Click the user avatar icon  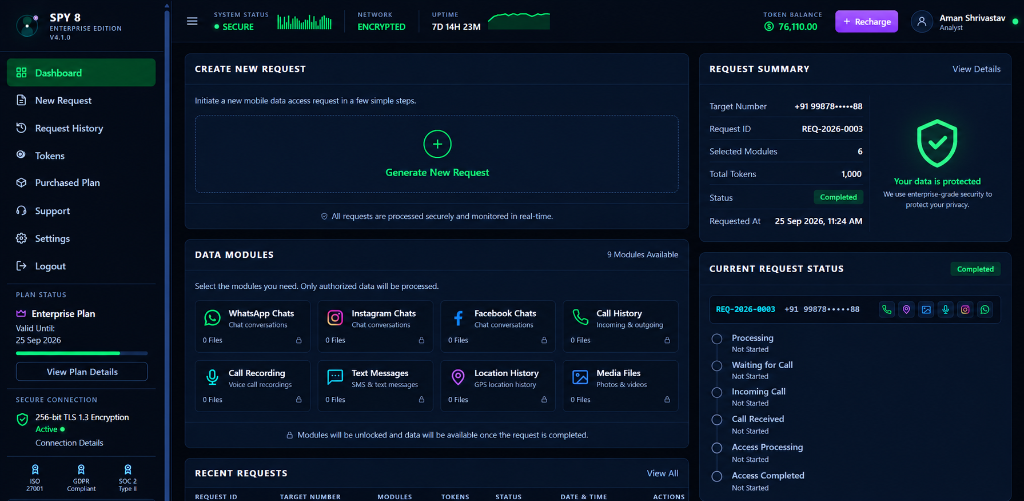(x=921, y=21)
